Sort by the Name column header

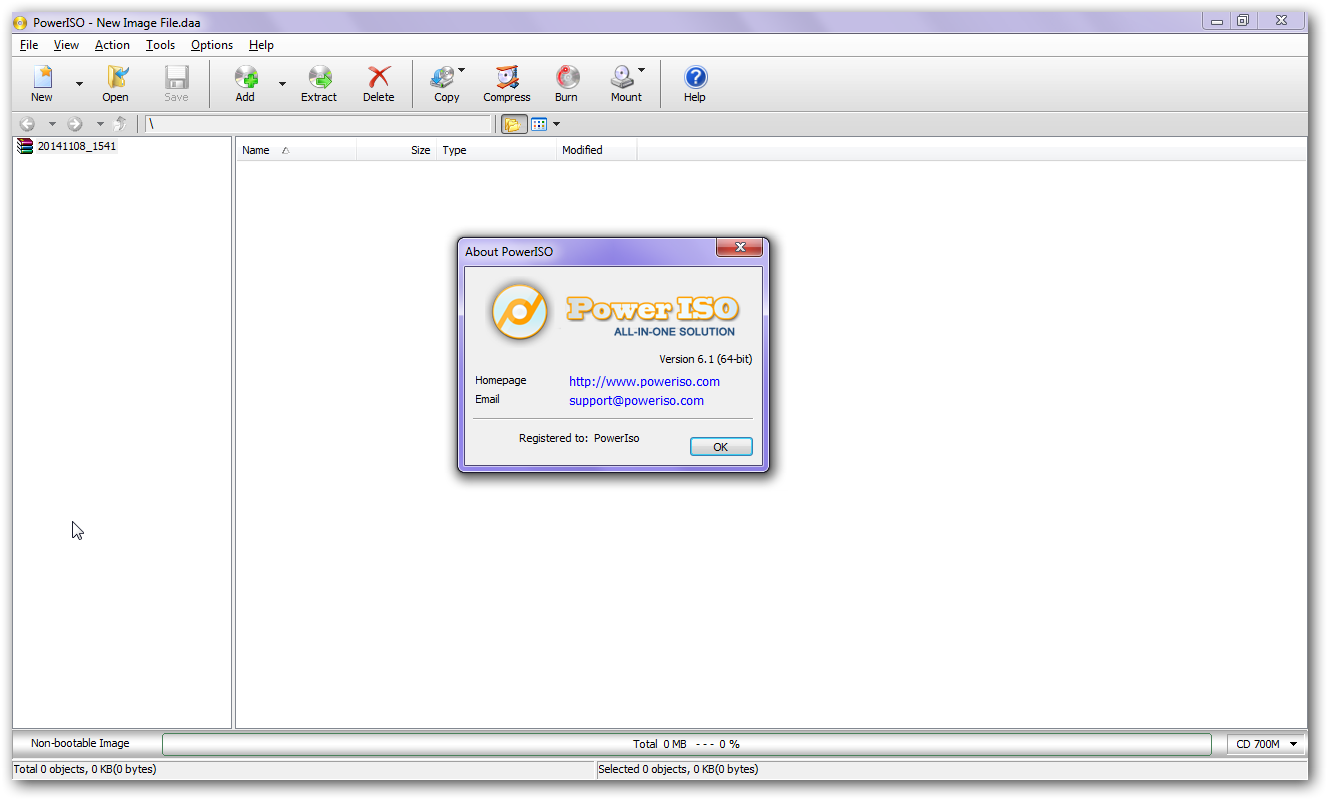[296, 150]
